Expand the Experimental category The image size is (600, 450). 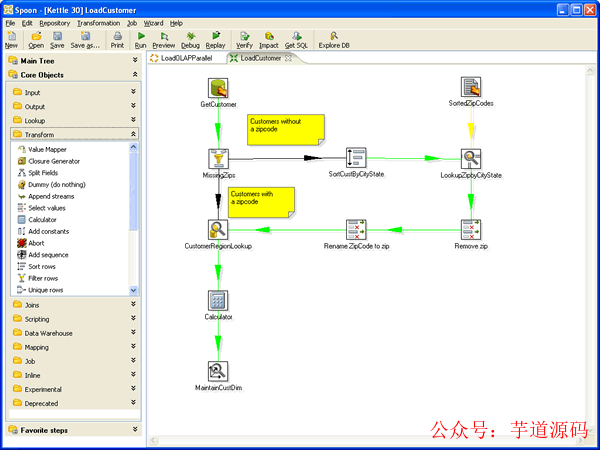(133, 389)
